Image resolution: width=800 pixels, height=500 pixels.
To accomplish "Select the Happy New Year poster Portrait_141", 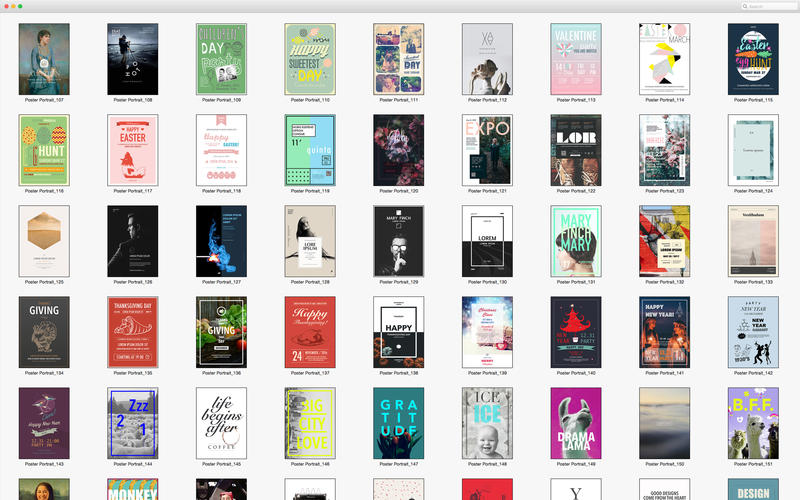I will click(664, 332).
